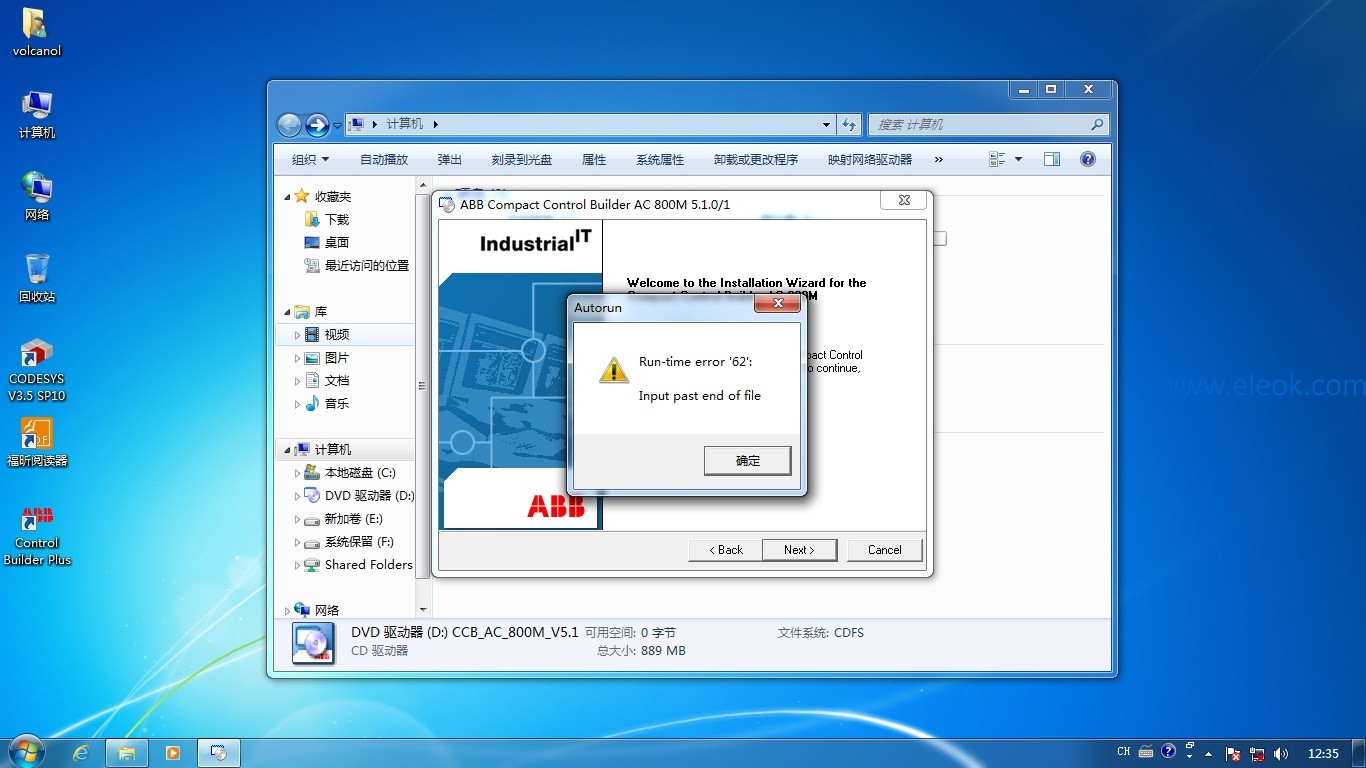The height and width of the screenshot is (768, 1366).
Task: Click the network status tray icon
Action: click(x=1257, y=753)
